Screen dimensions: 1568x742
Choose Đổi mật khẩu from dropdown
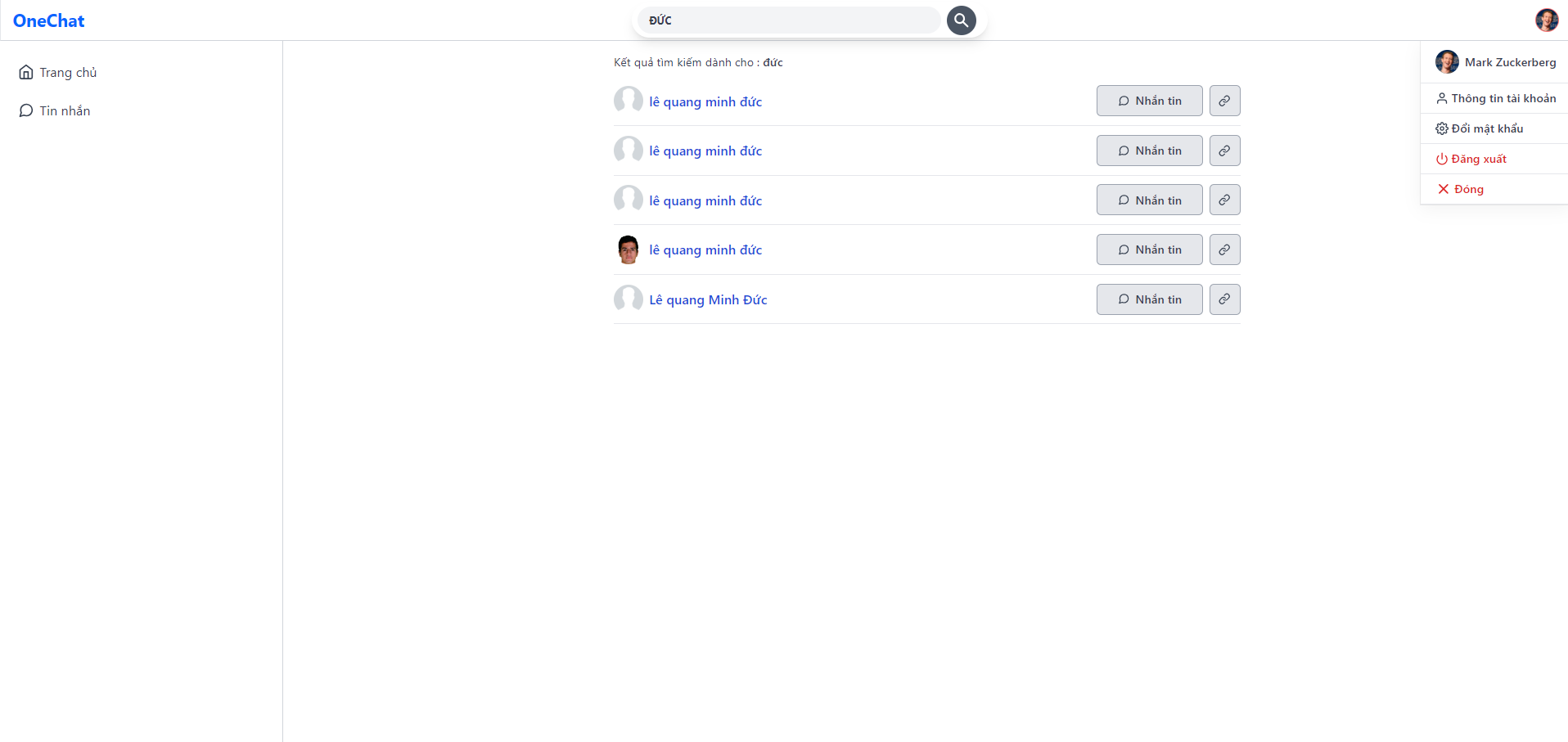(x=1480, y=128)
